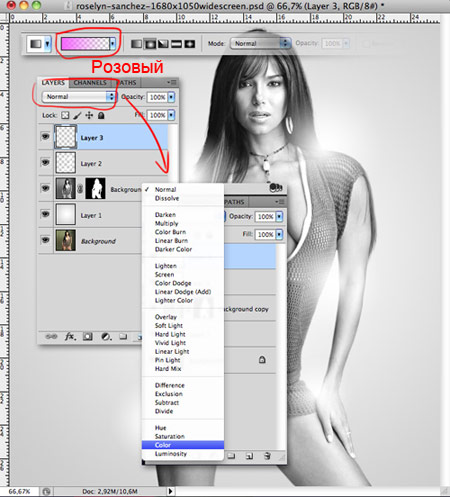Open the fx layer style icon
450x497 pixels.
pos(70,336)
